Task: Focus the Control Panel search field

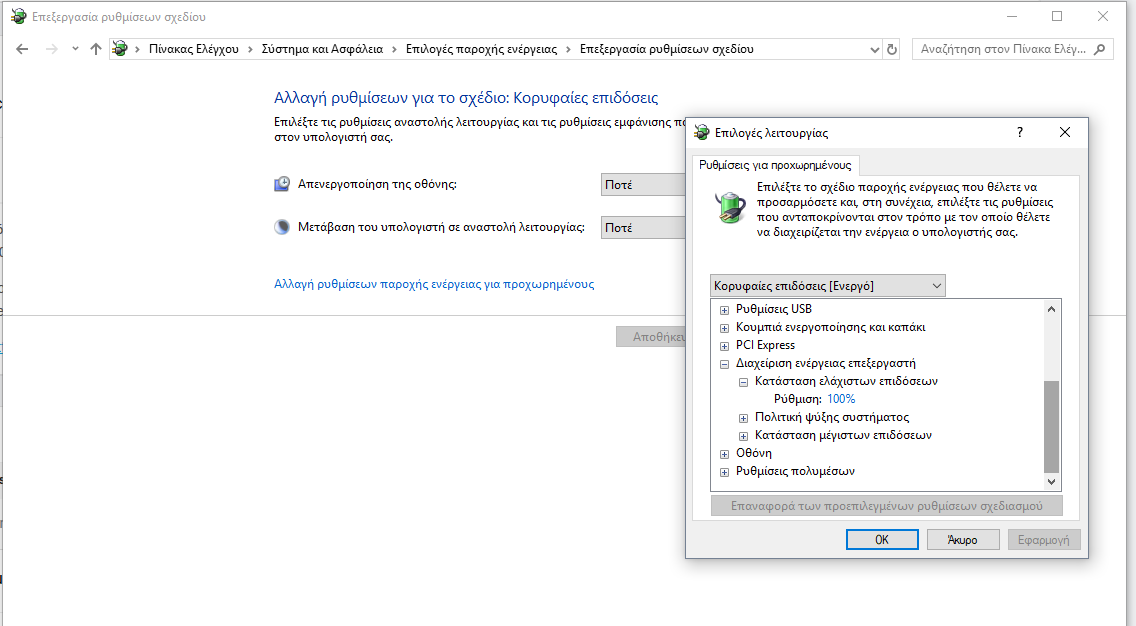Action: (x=1012, y=49)
